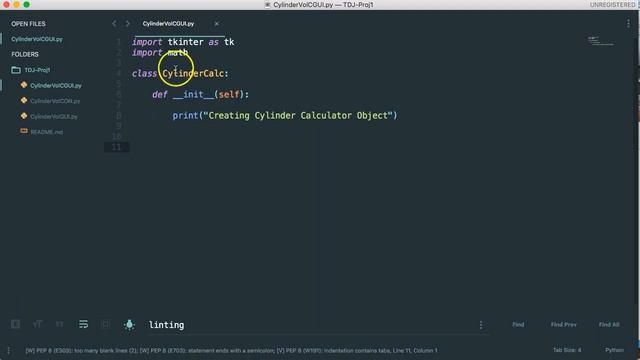Image resolution: width=640 pixels, height=360 pixels.
Task: Toggle highlight matches lightbulb icon
Action: (129, 324)
